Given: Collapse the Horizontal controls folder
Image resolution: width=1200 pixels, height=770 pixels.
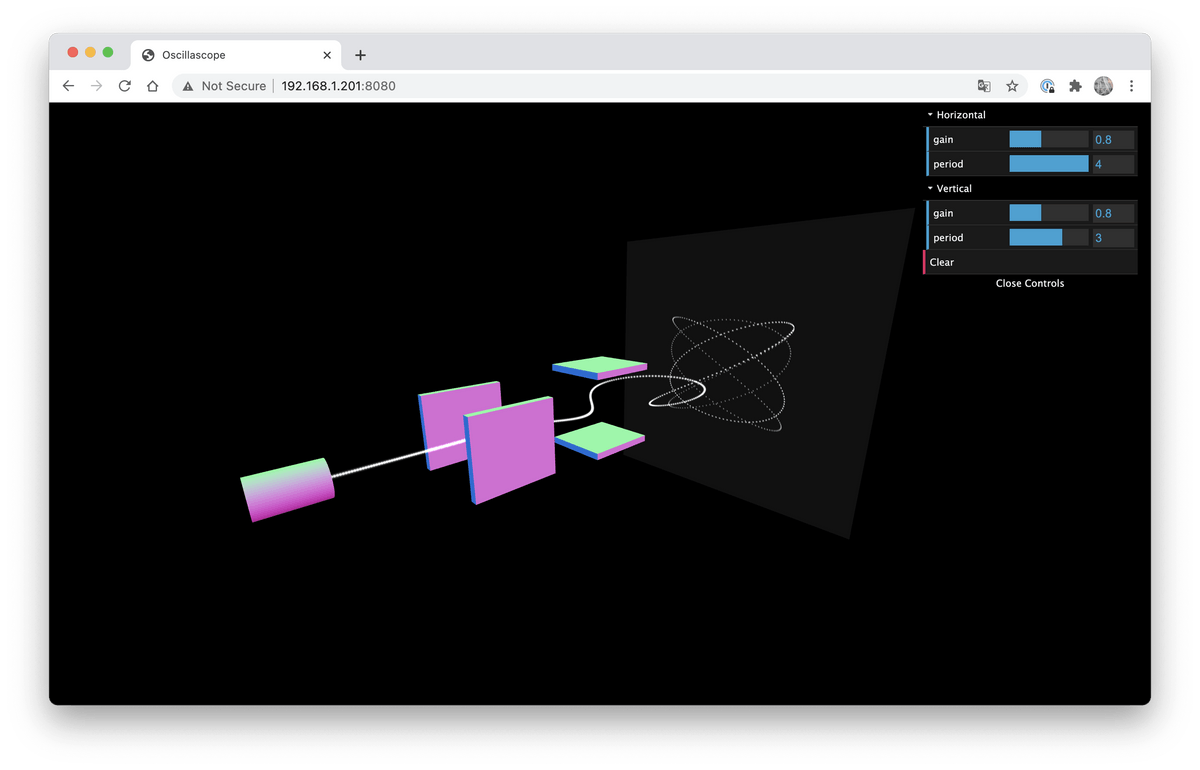Looking at the screenshot, I should click(x=956, y=114).
